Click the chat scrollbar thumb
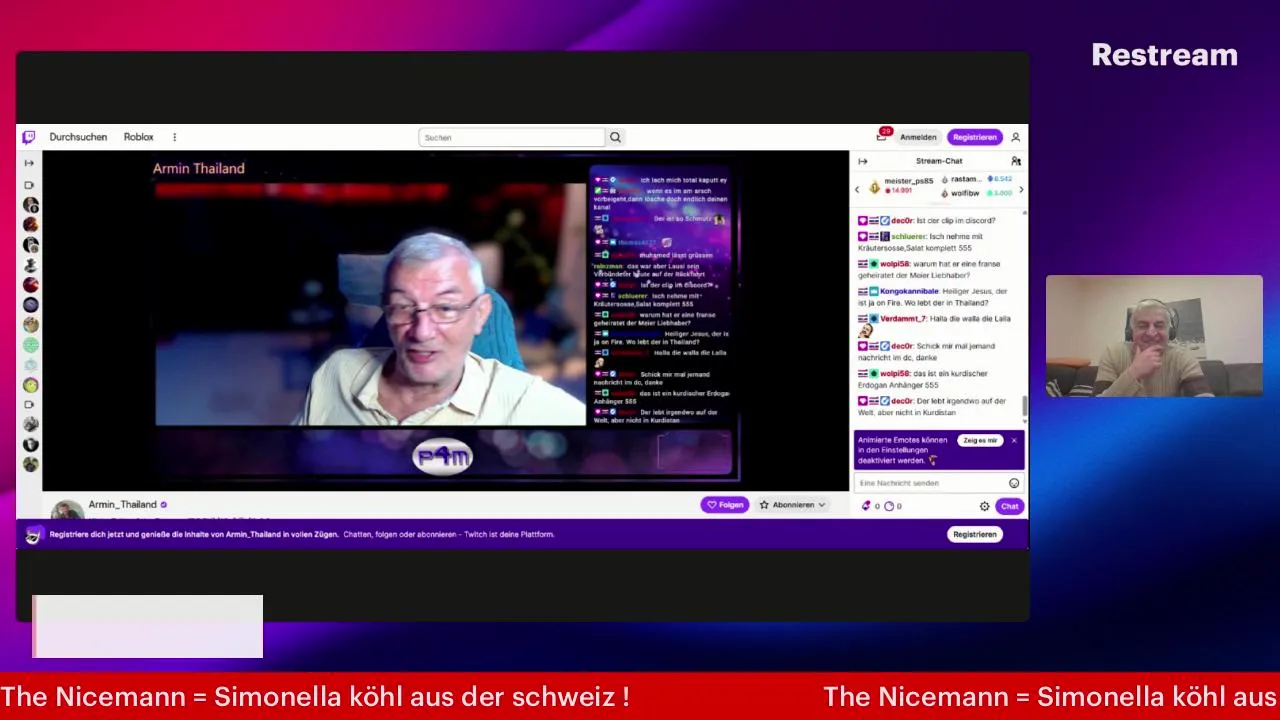Viewport: 1280px width, 720px height. click(x=1025, y=406)
